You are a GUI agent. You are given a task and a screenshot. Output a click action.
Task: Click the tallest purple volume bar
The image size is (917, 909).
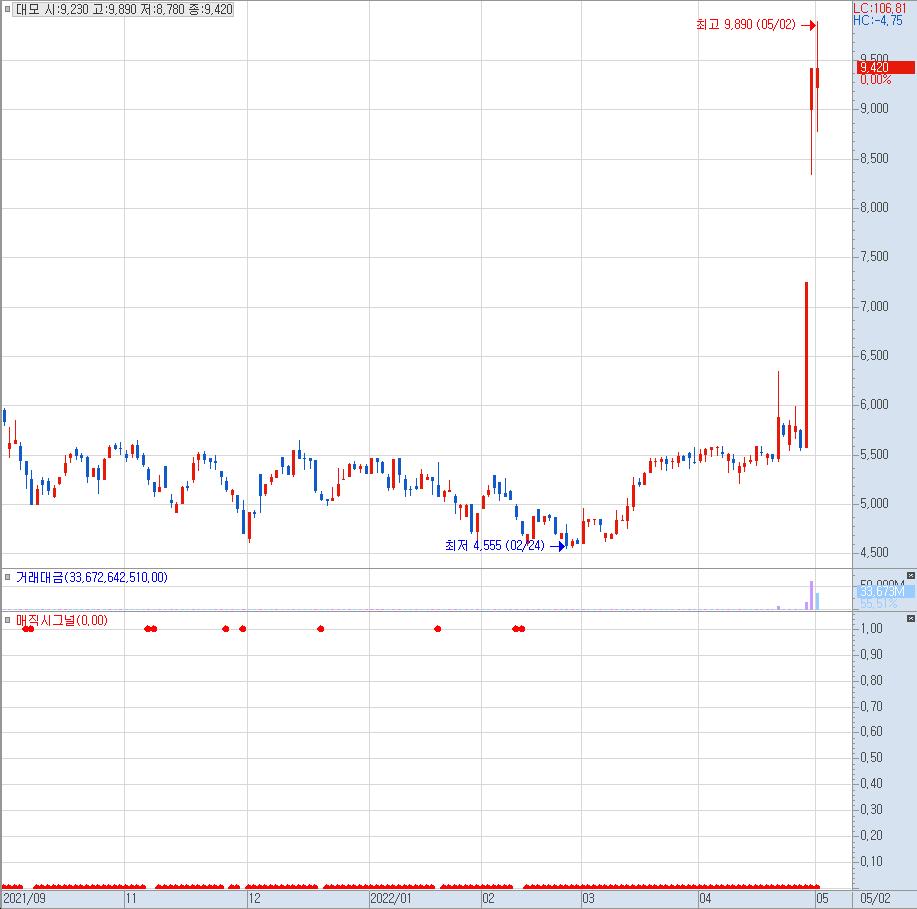point(811,595)
